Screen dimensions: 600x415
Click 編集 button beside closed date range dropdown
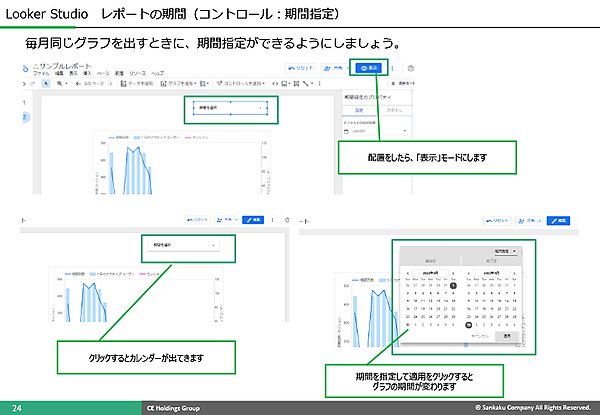[253, 220]
